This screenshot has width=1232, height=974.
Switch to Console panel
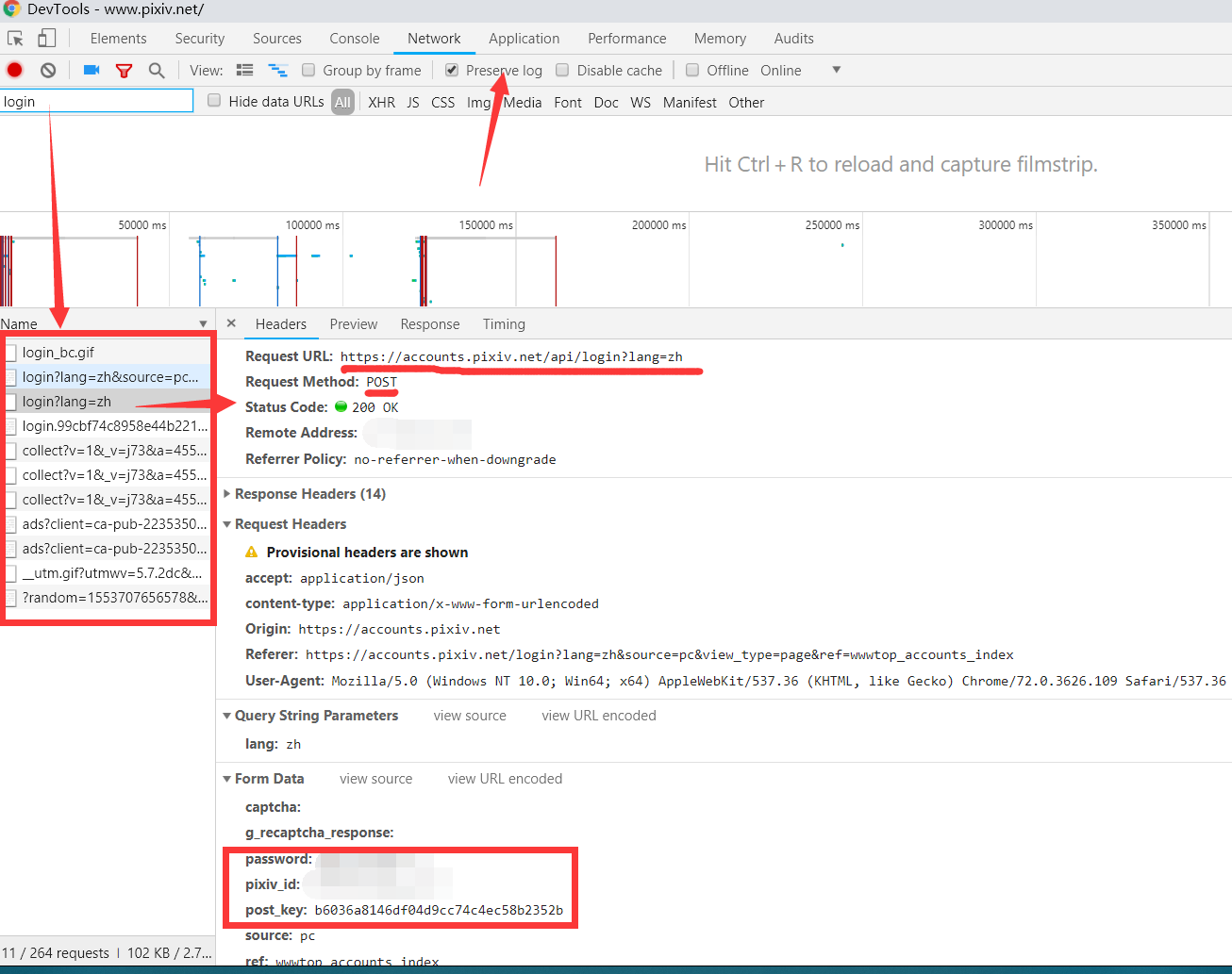355,39
